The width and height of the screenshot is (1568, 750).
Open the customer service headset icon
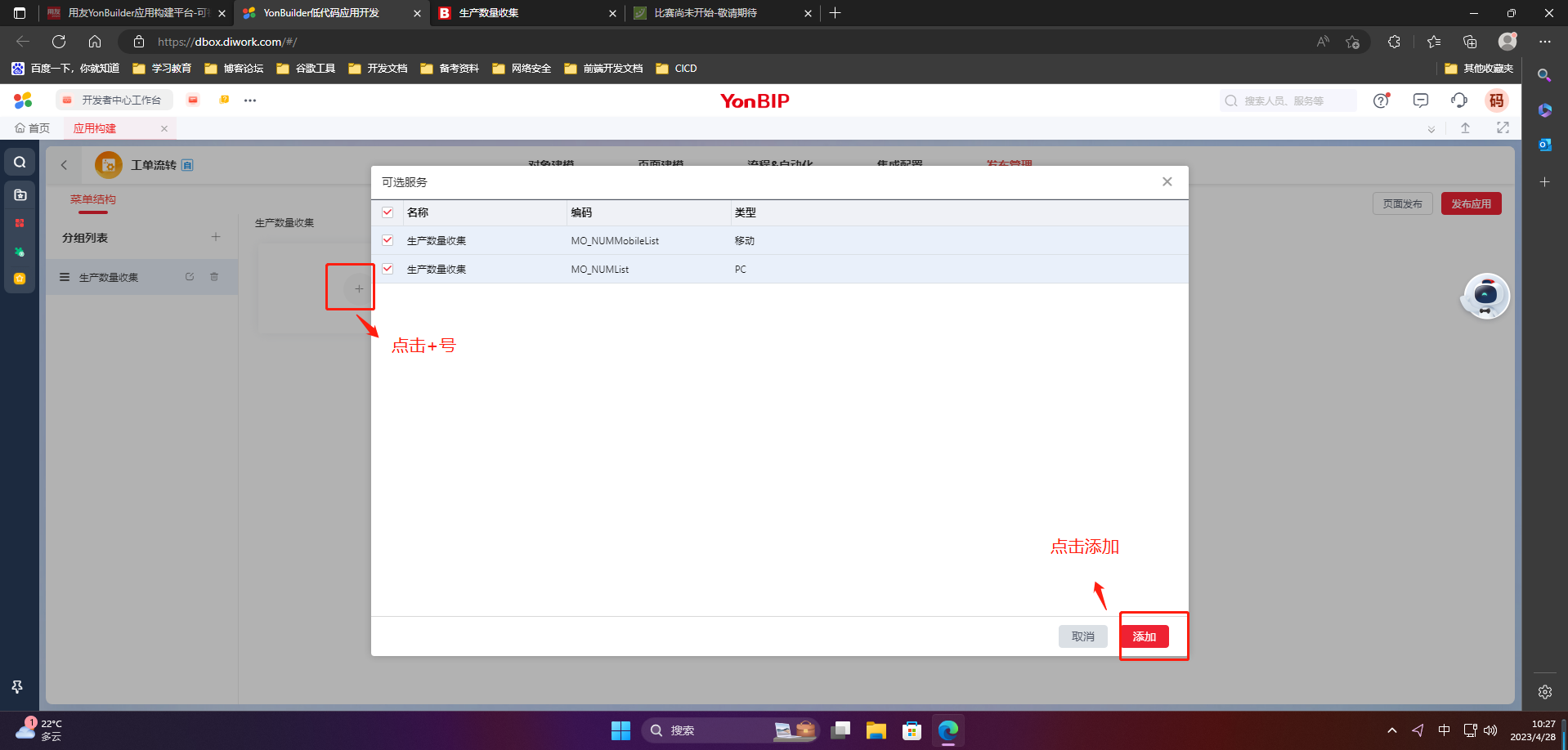[1459, 100]
